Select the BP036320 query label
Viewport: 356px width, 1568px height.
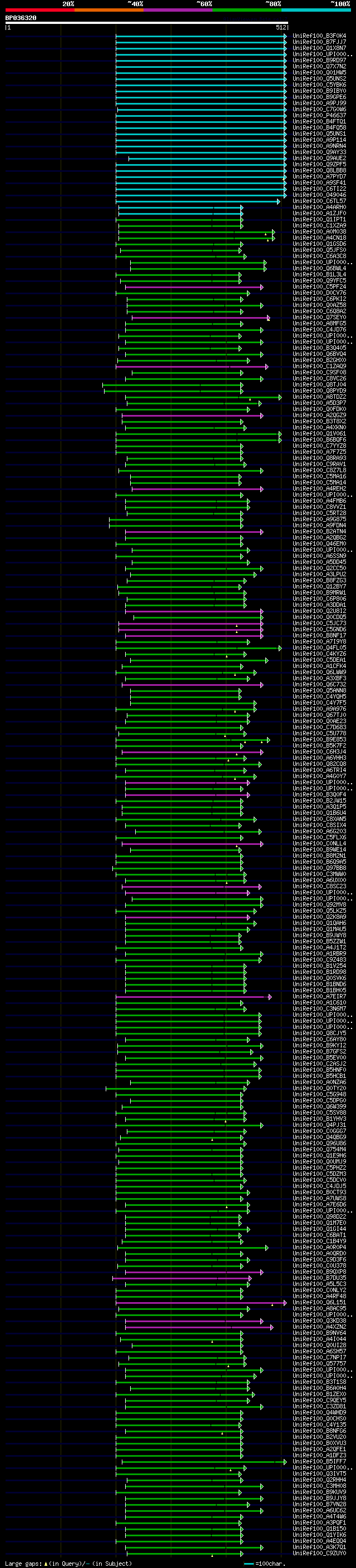[x=21, y=18]
